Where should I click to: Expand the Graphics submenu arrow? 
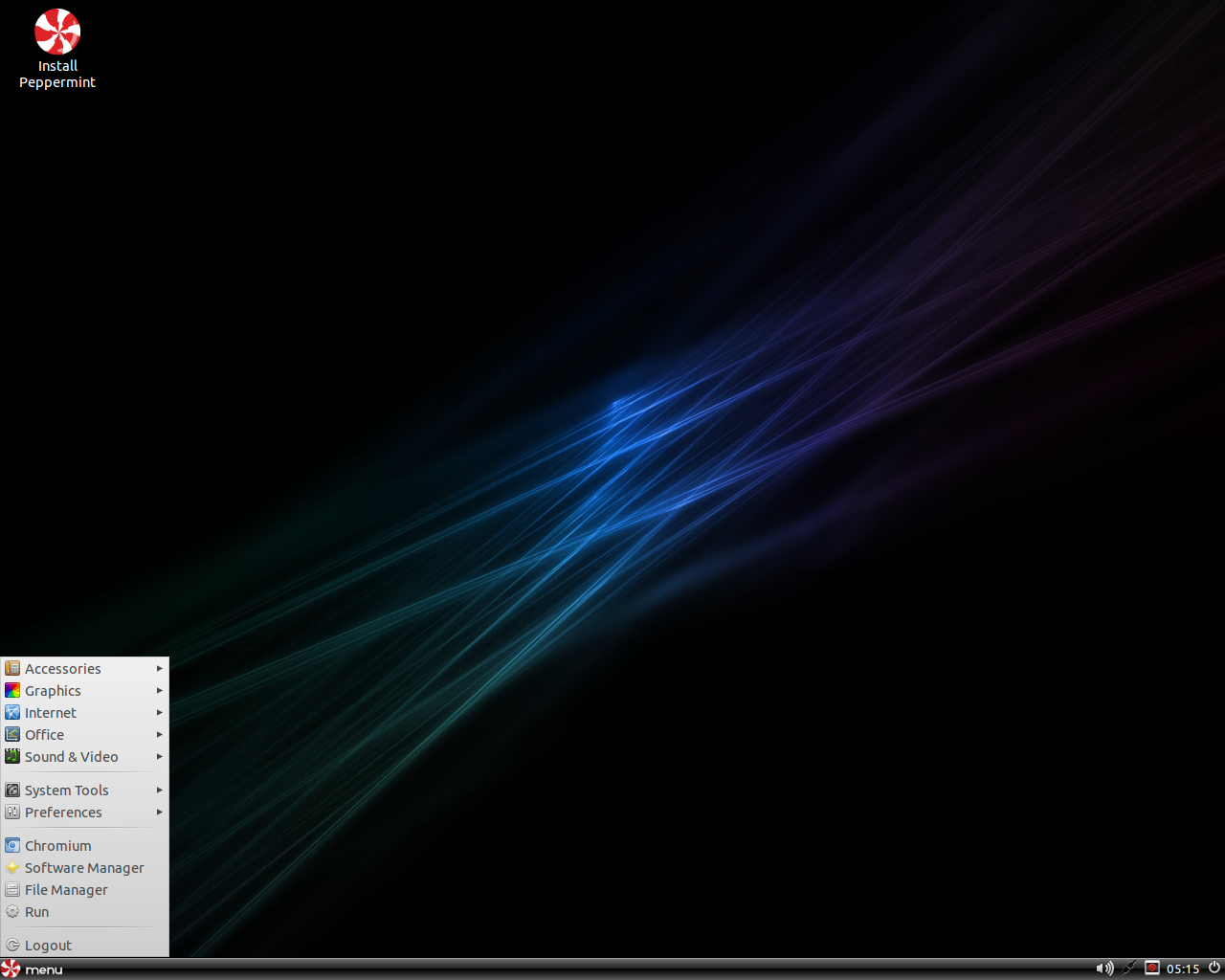(160, 691)
